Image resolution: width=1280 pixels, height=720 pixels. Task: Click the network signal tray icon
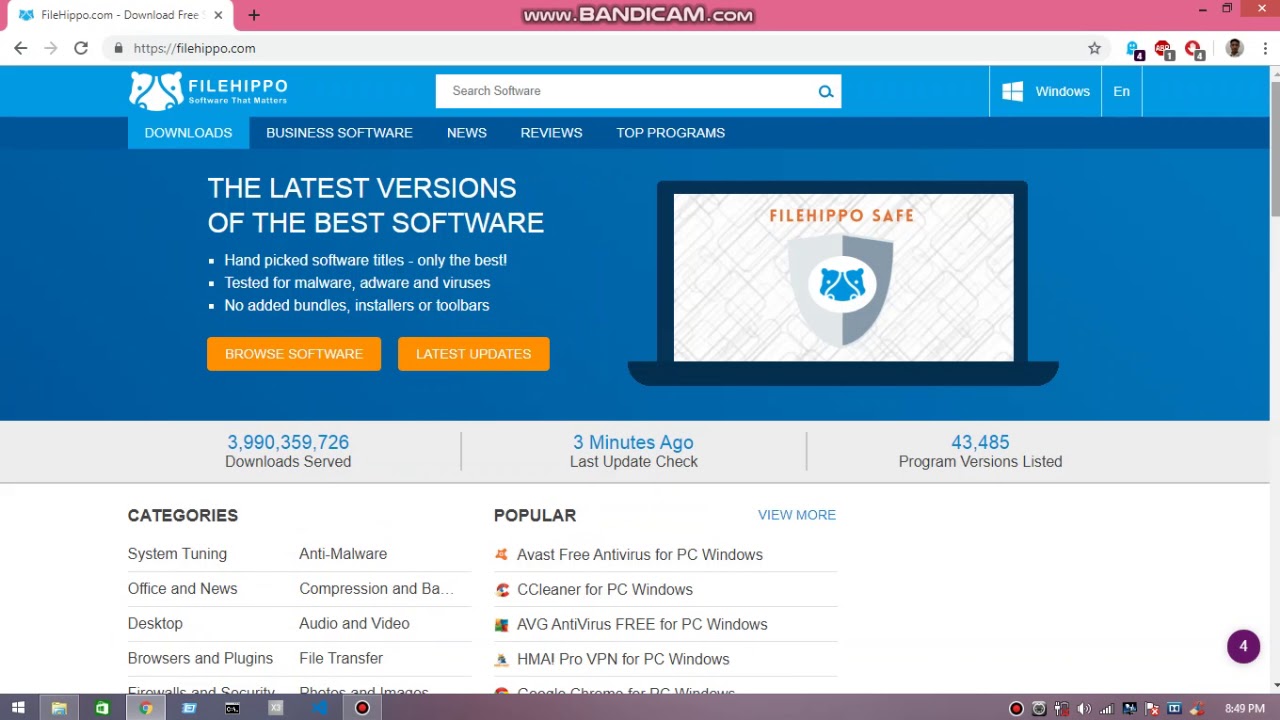1107,709
